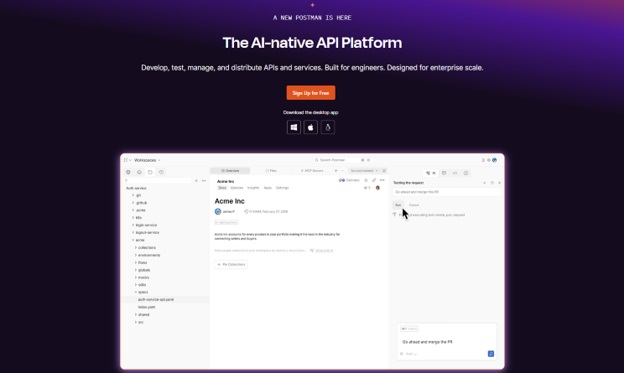Select the Auth service root item
624x373 pixels.
click(x=136, y=188)
